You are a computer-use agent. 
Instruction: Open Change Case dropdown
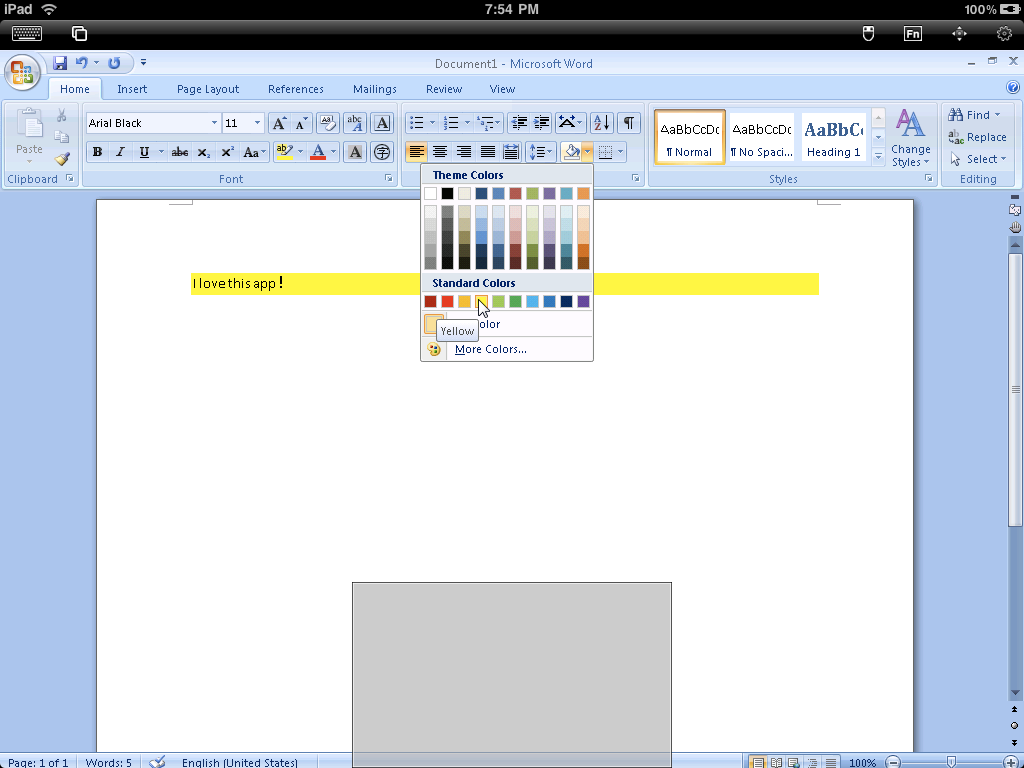pos(254,152)
